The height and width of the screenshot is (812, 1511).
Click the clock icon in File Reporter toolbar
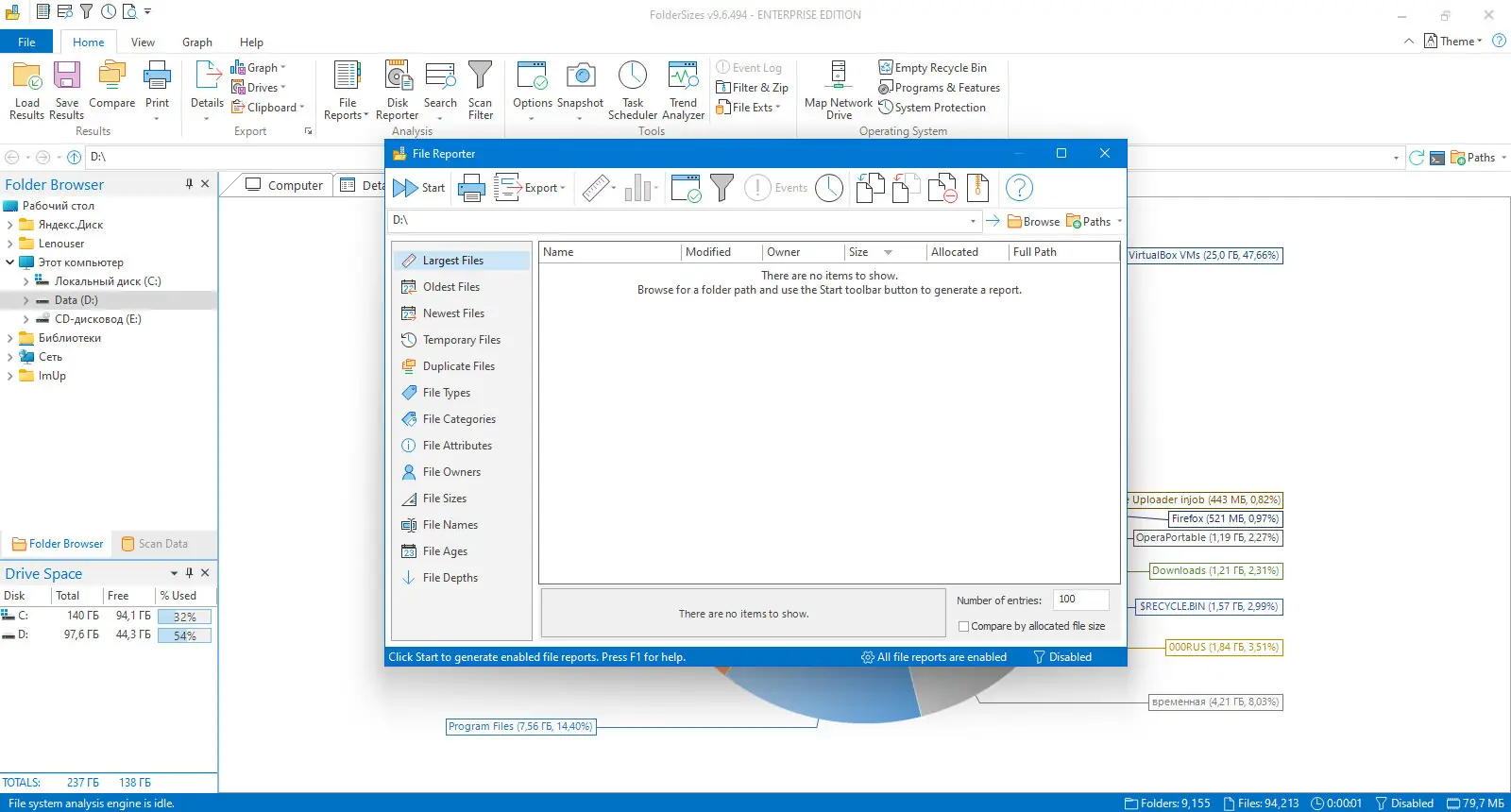click(829, 188)
